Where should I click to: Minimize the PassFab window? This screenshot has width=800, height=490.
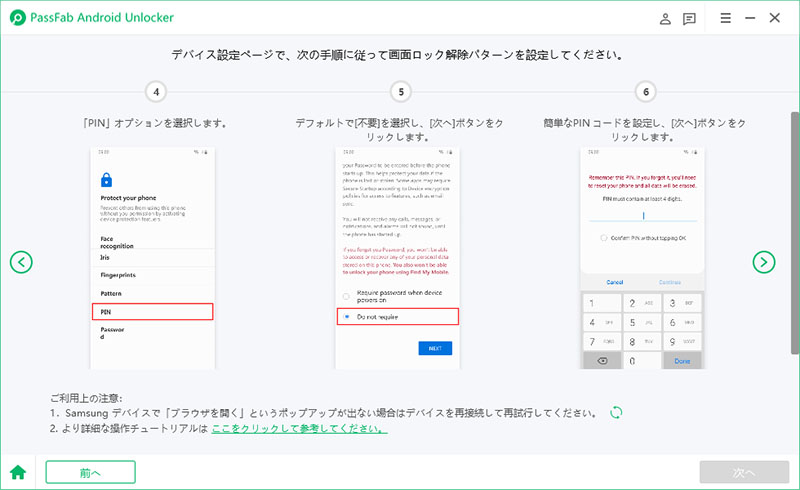coord(750,18)
